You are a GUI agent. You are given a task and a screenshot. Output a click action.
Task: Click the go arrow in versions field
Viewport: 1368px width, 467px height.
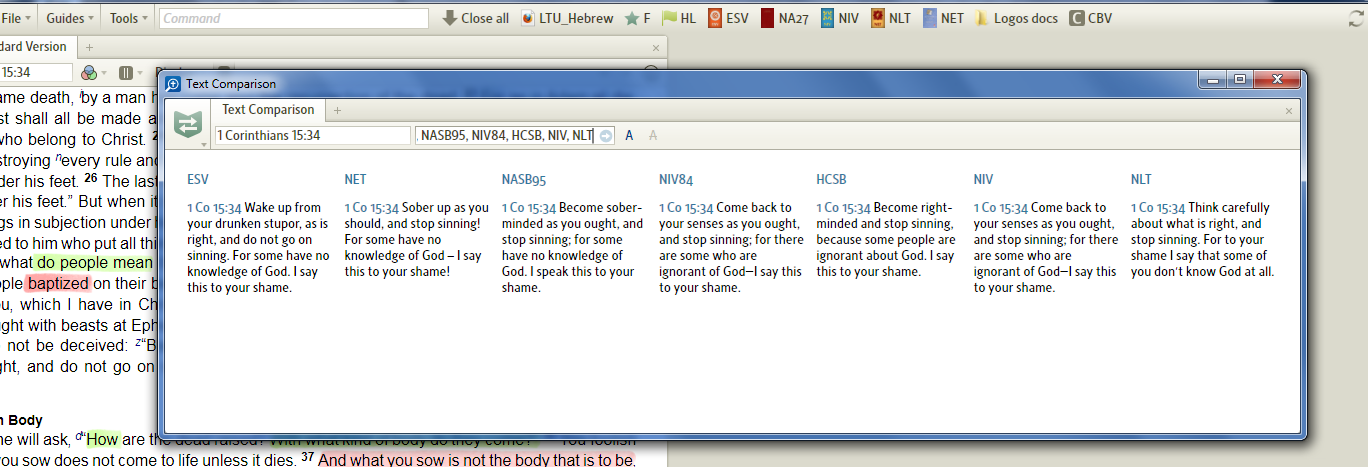tap(606, 135)
